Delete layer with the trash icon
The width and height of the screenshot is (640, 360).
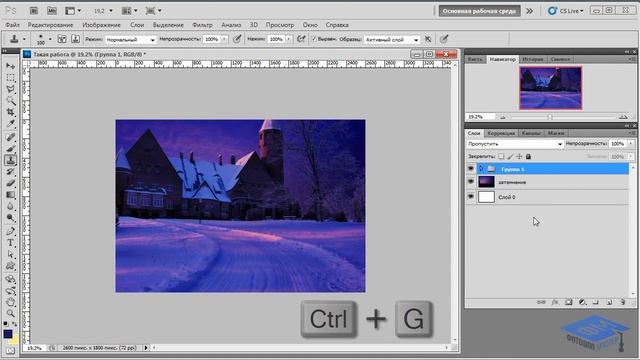(x=622, y=302)
